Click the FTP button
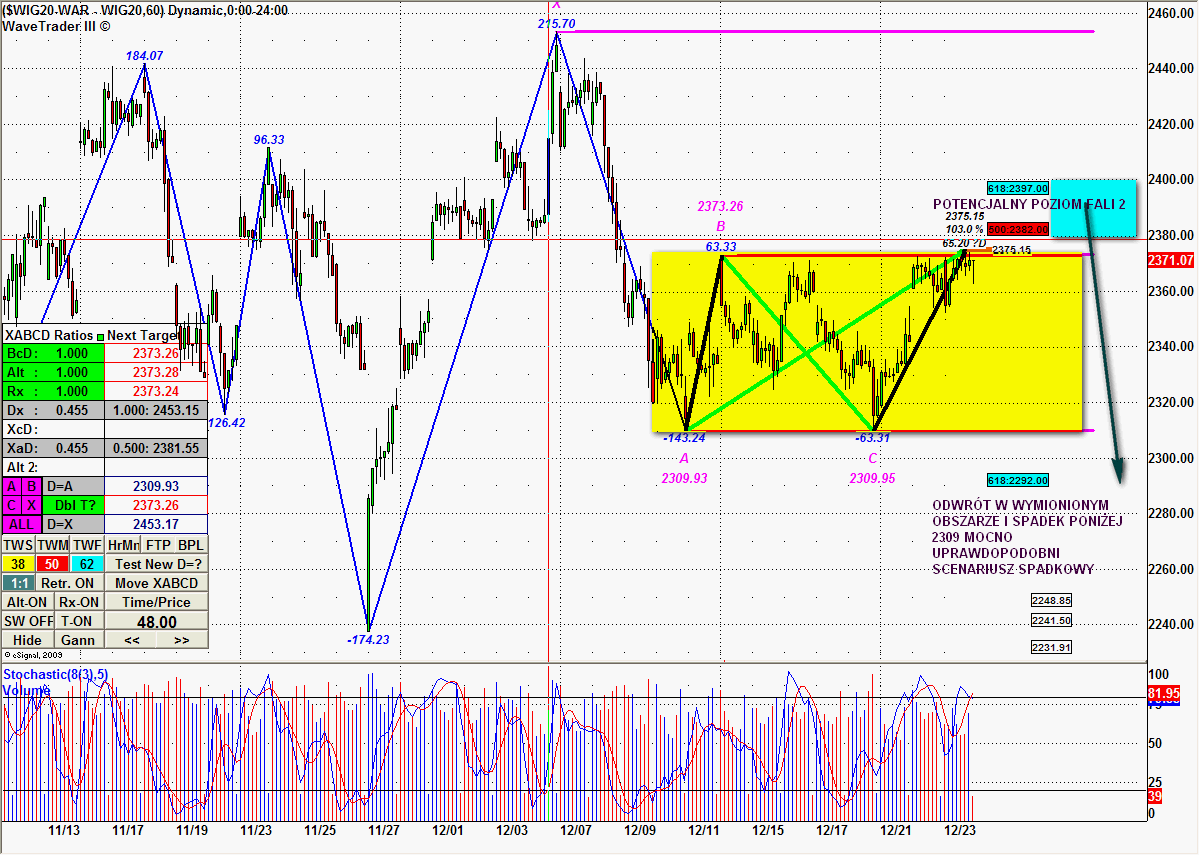The image size is (1199, 855). 157,545
